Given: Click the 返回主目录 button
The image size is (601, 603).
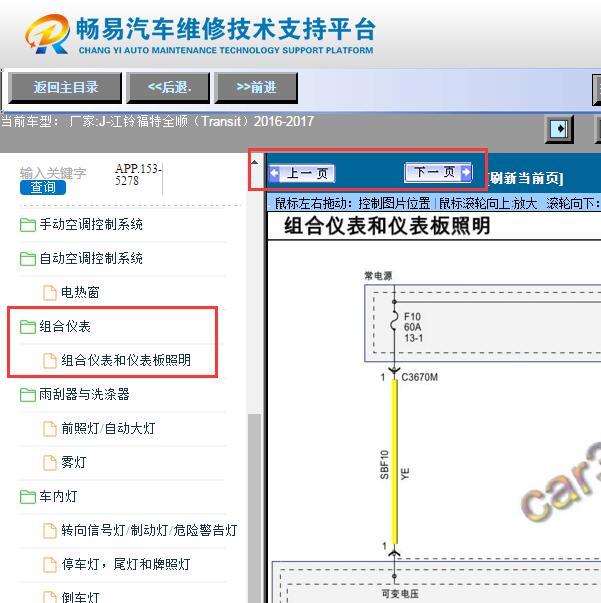Looking at the screenshot, I should click(65, 88).
